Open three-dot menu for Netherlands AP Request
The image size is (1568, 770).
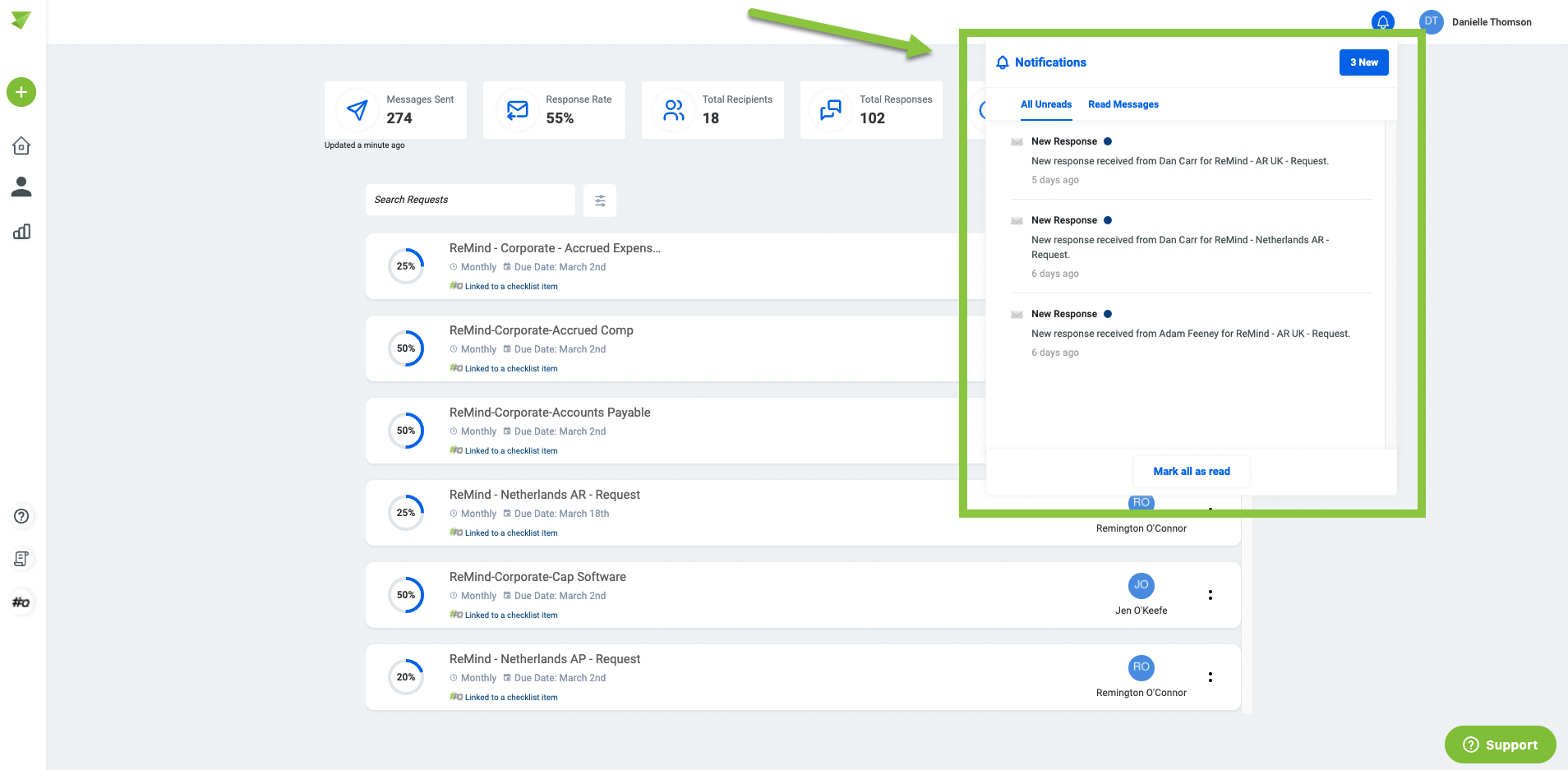[1210, 677]
